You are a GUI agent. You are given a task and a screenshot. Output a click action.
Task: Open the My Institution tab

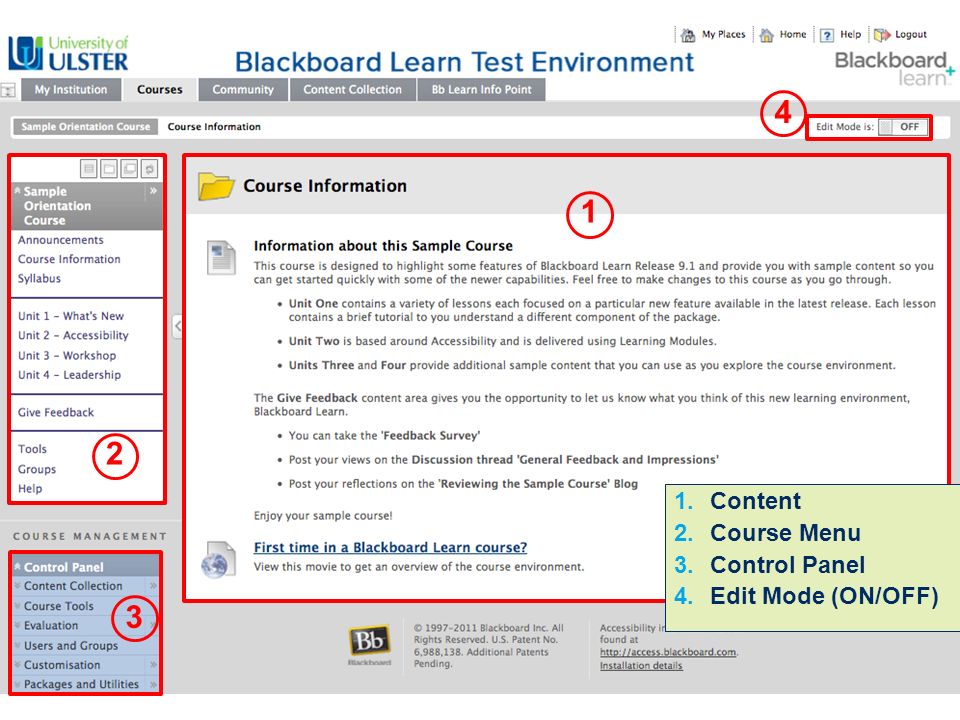(x=70, y=89)
